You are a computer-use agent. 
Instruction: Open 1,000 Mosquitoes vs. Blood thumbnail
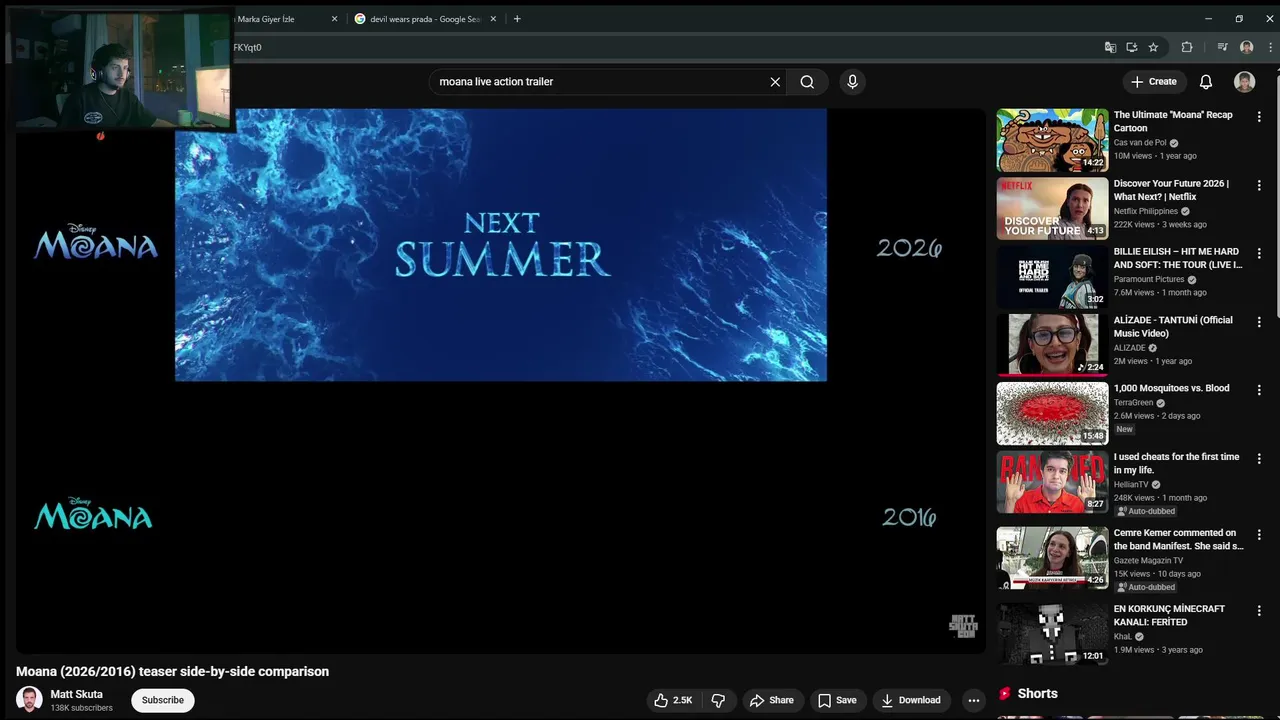click(x=1052, y=413)
